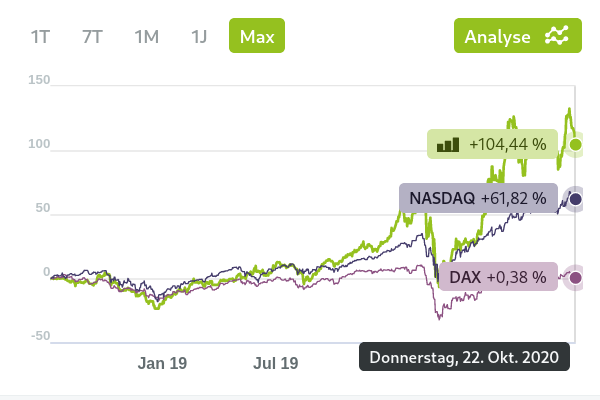Click the NASDAQ dark purple end-point dot
Viewport: 600px width, 400px height.
tap(575, 199)
